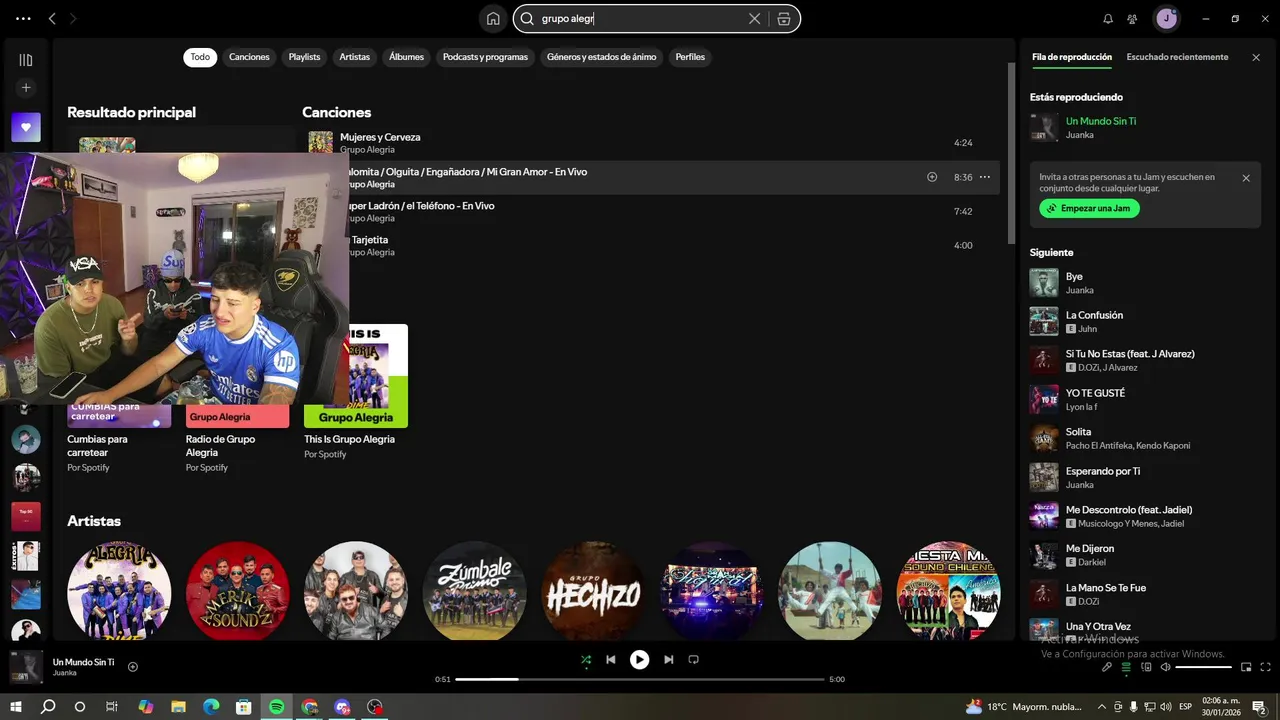Viewport: 1280px width, 720px height.
Task: Select the Todo filter chip
Action: 200,57
